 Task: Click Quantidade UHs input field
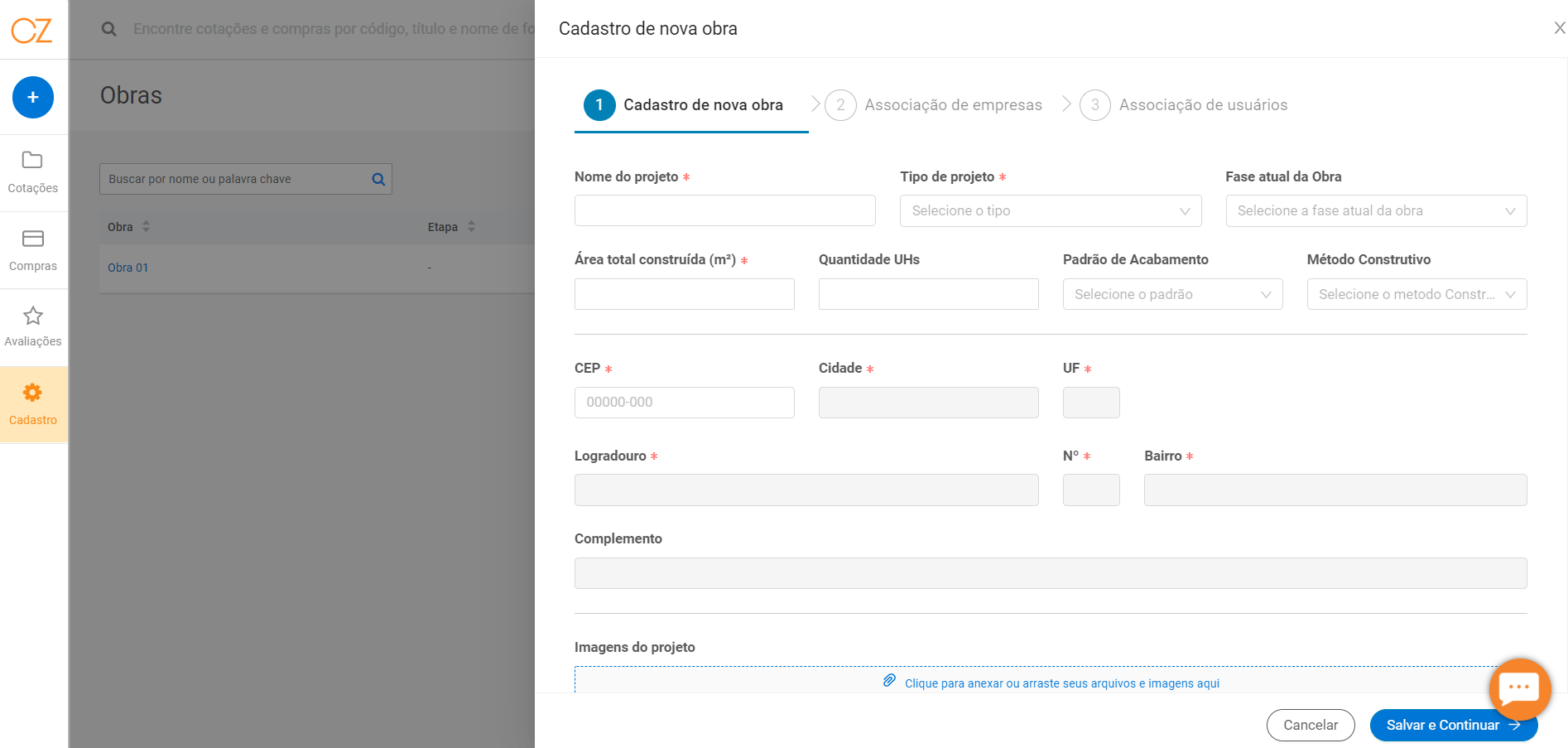pos(929,294)
